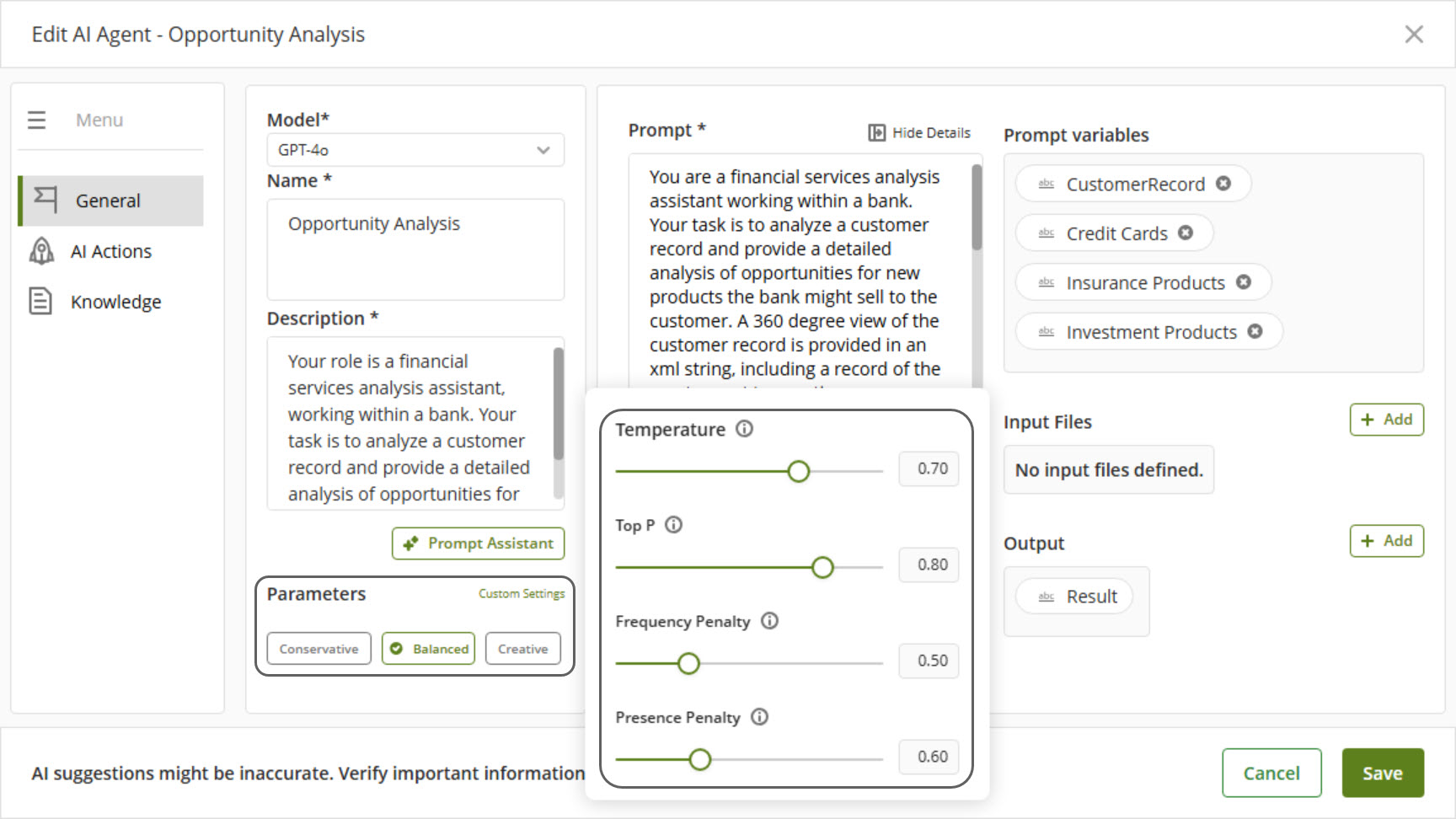Show Temperature info tooltip icon
The image size is (1456, 819).
click(744, 429)
